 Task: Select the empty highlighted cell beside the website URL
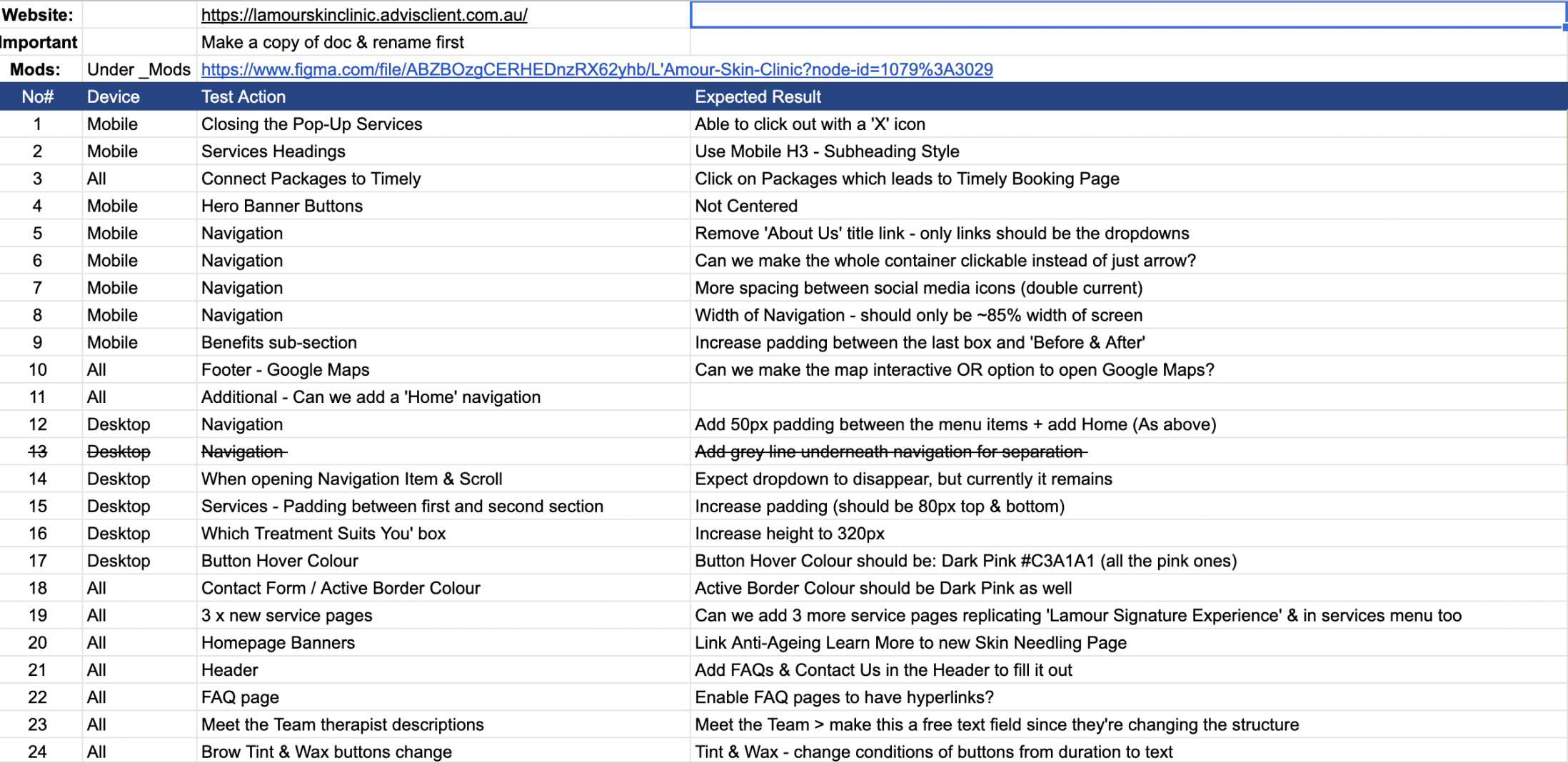1127,15
